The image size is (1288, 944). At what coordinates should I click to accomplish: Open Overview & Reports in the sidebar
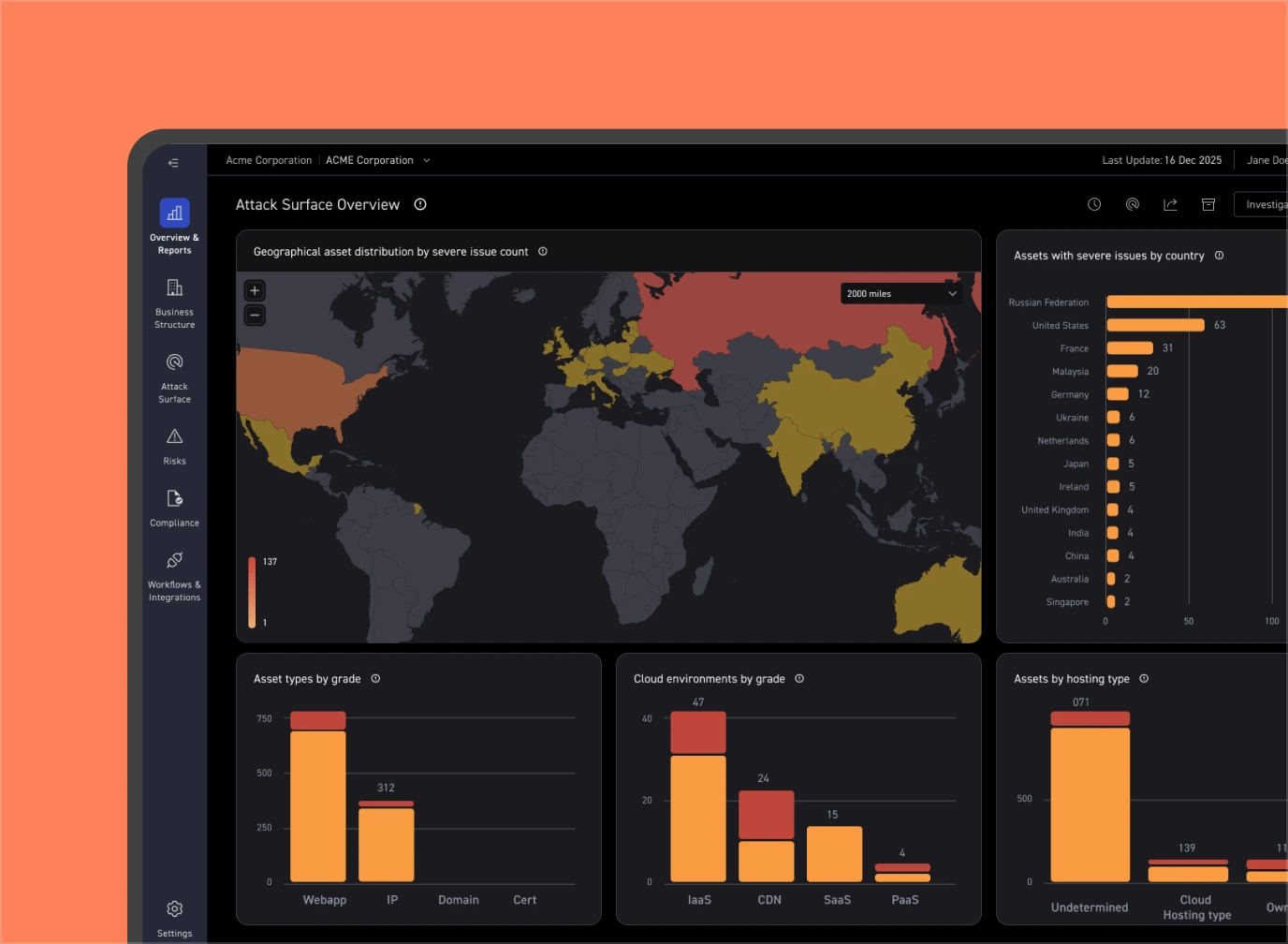[x=174, y=226]
